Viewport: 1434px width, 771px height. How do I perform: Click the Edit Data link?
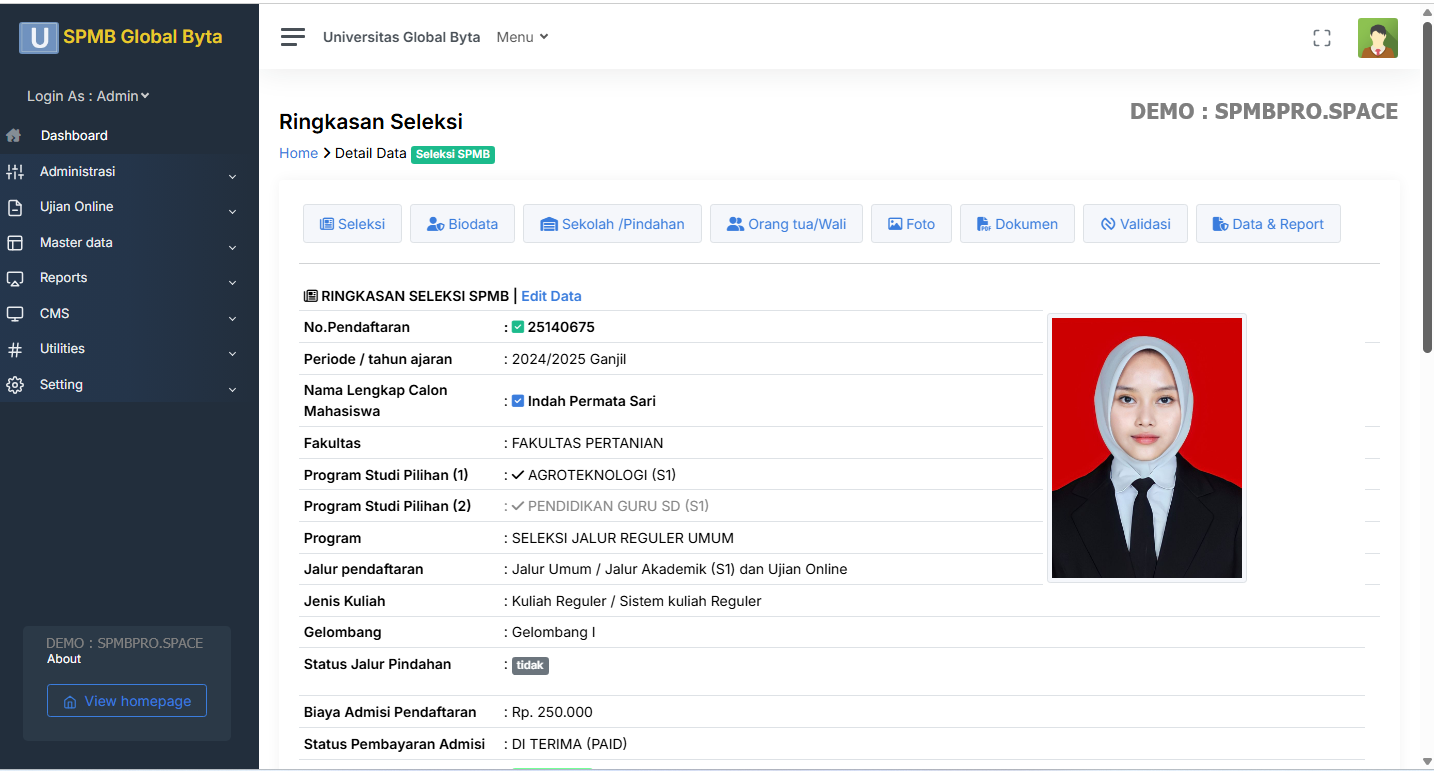[x=551, y=296]
